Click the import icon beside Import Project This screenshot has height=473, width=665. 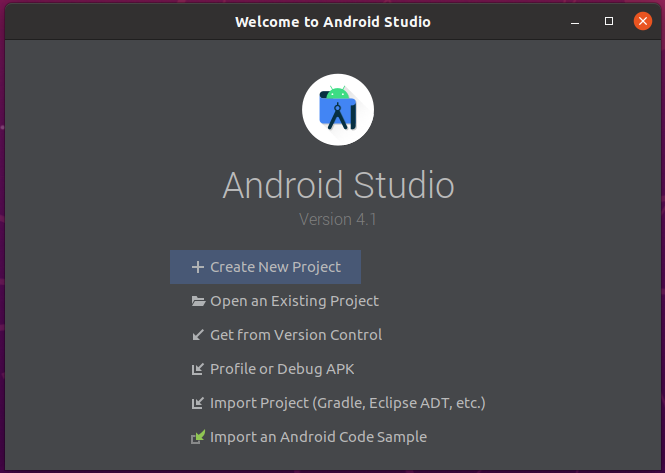click(x=198, y=403)
